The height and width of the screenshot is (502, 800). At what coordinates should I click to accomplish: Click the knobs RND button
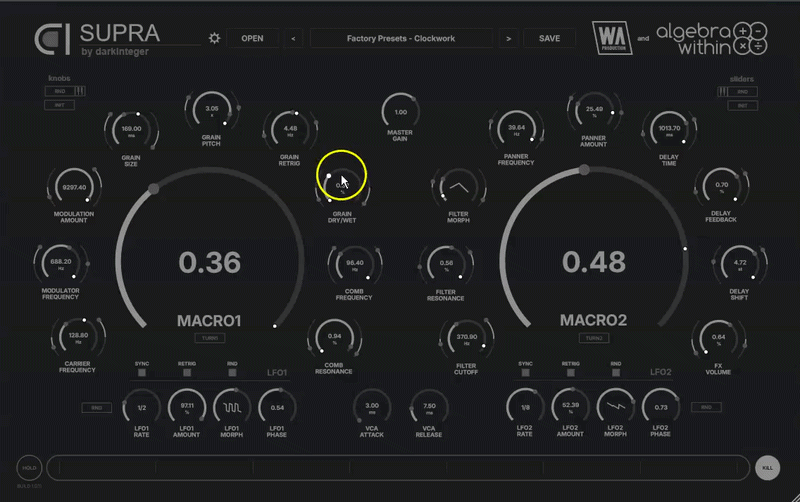coord(60,91)
